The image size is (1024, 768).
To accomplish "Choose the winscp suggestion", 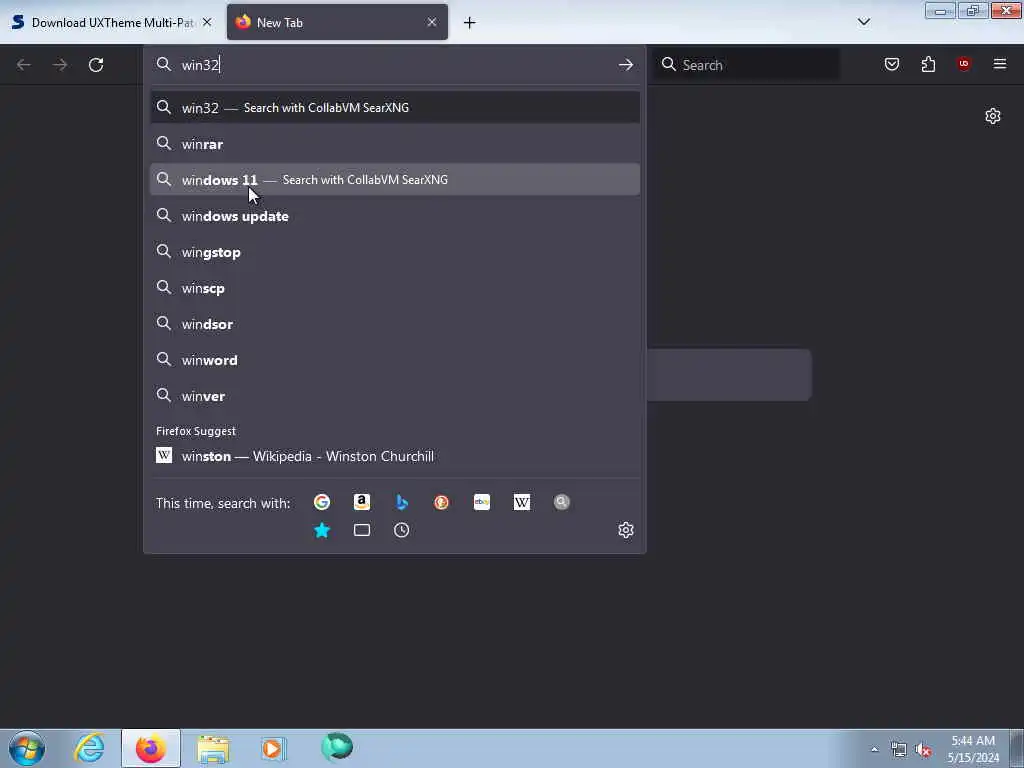I will click(x=395, y=288).
